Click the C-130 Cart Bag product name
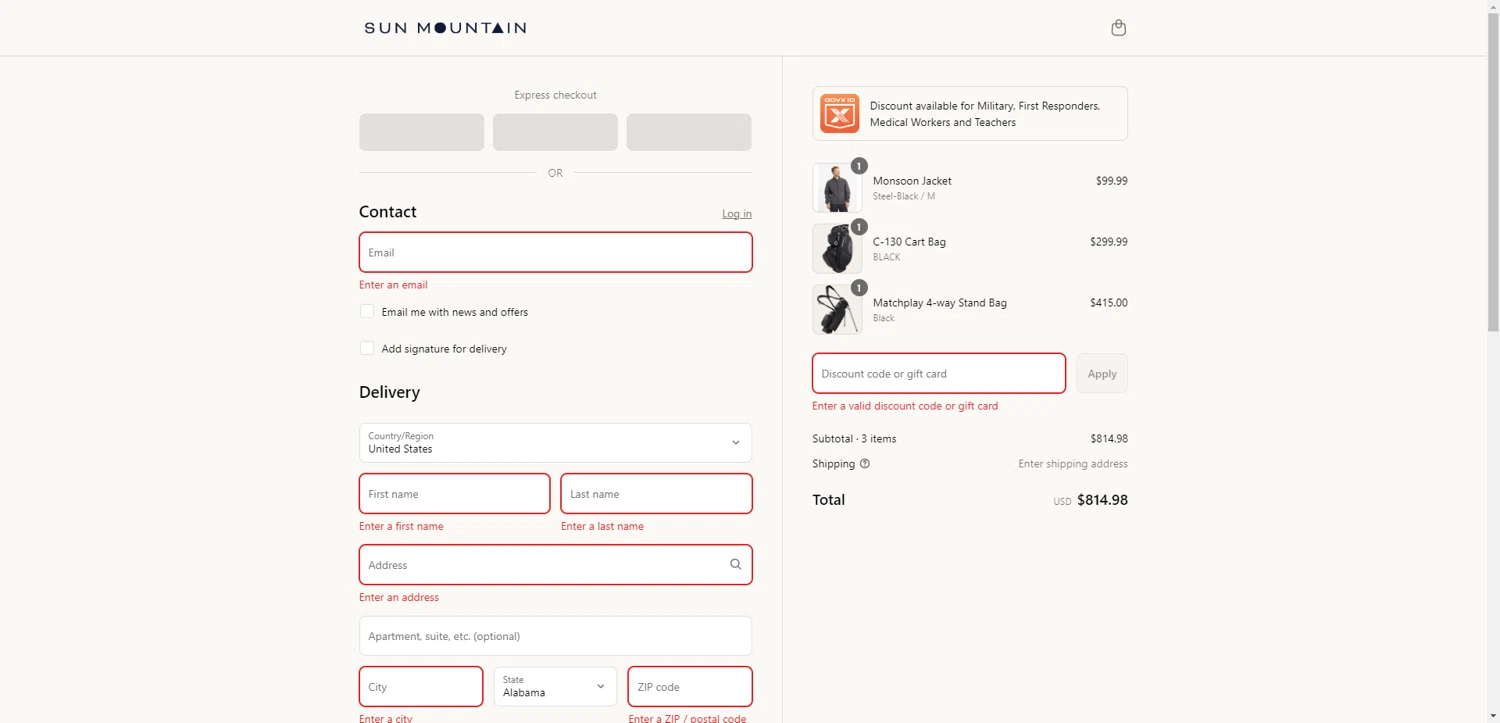 click(909, 242)
